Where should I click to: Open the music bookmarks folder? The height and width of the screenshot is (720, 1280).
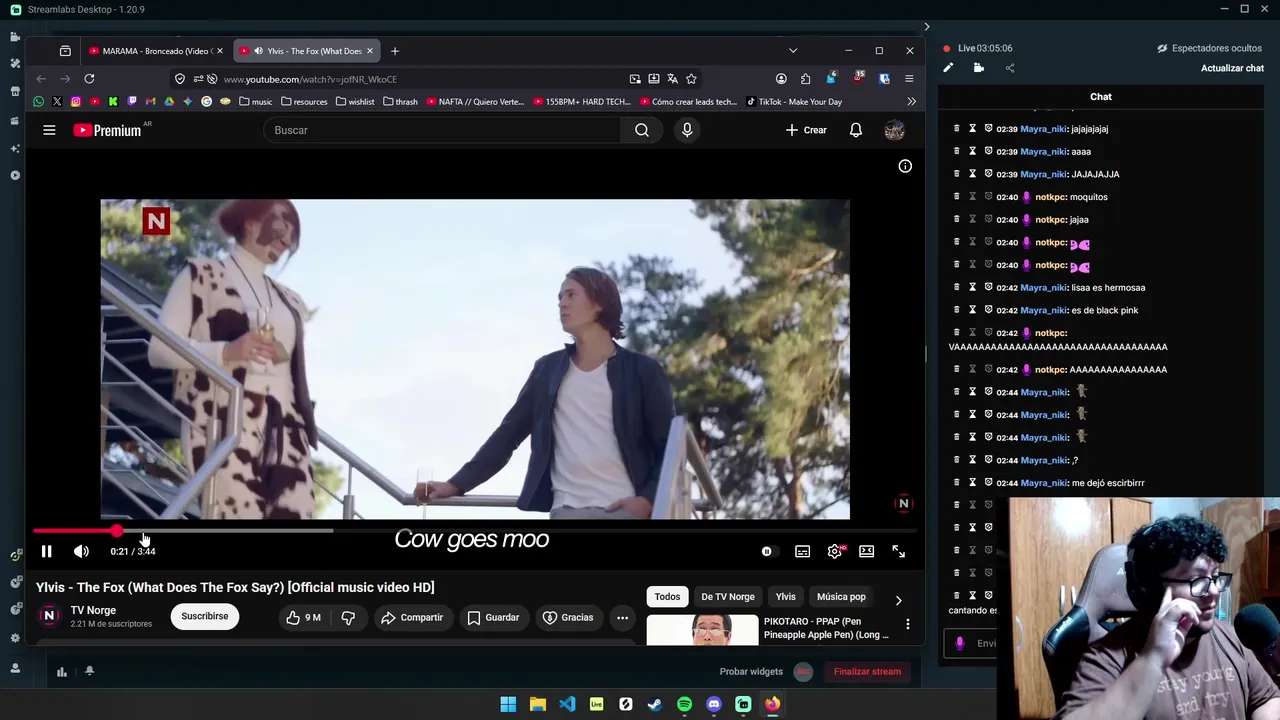tap(256, 102)
